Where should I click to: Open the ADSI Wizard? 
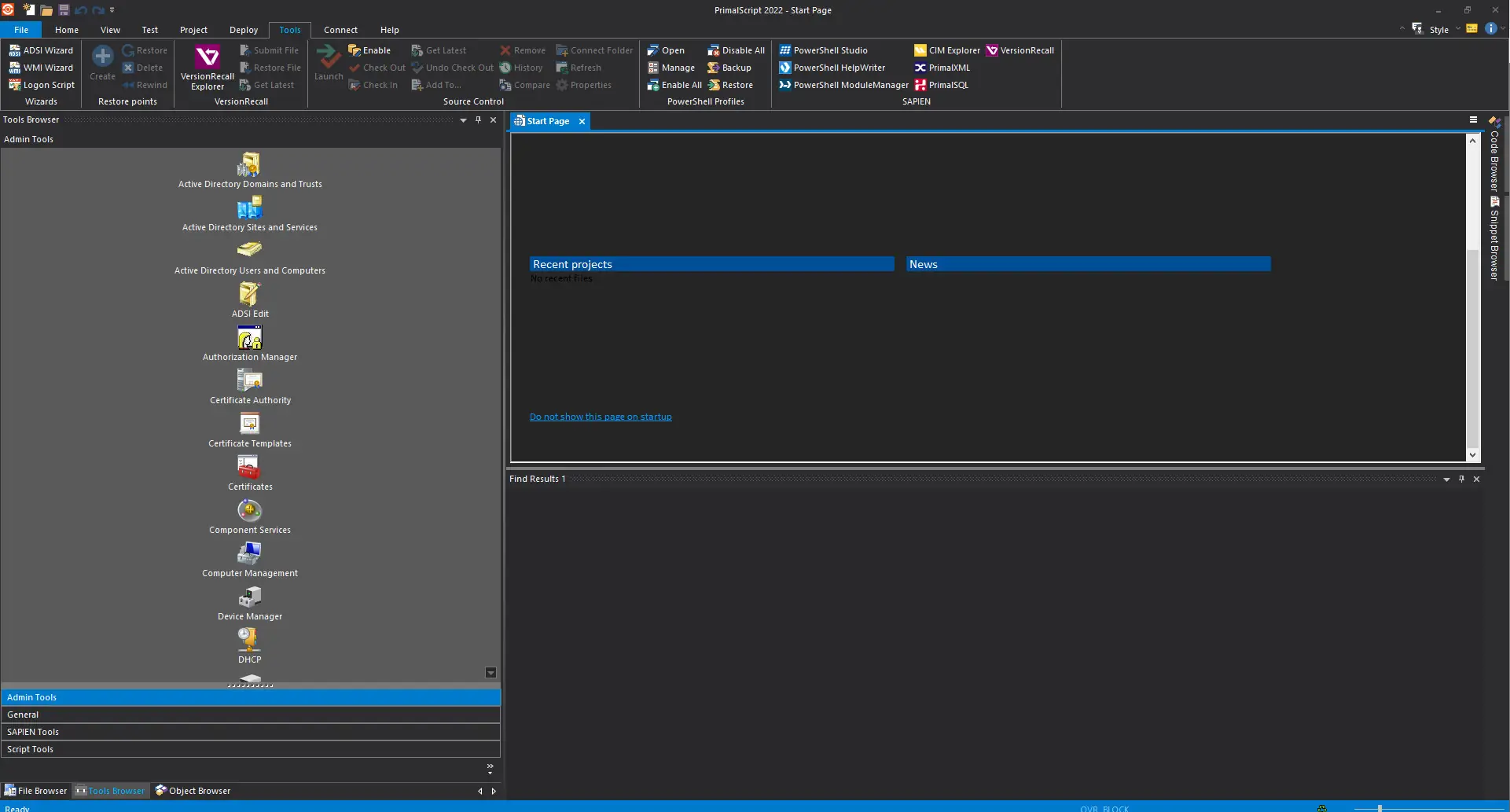point(41,50)
